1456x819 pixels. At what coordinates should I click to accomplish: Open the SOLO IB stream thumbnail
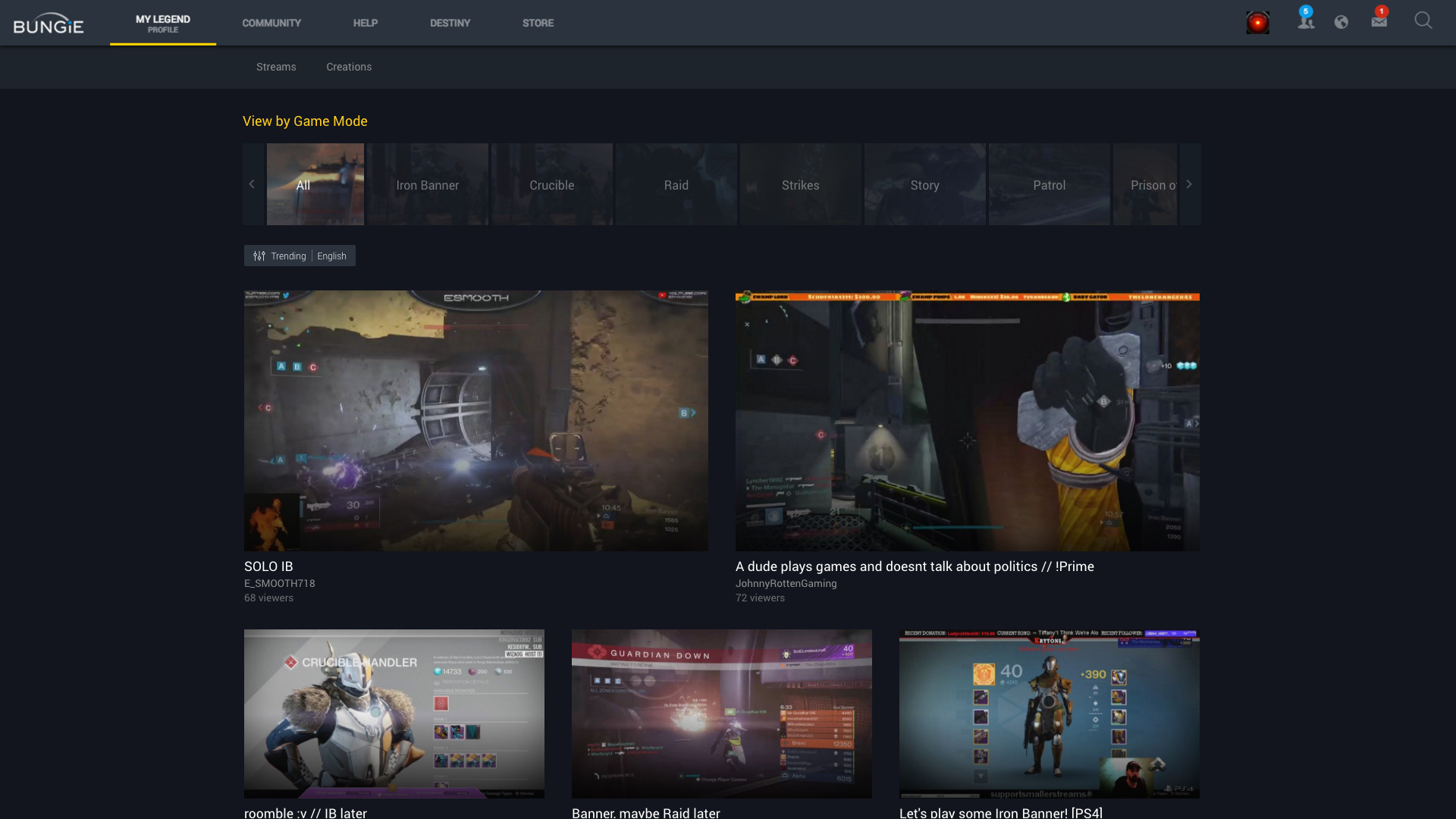click(476, 421)
